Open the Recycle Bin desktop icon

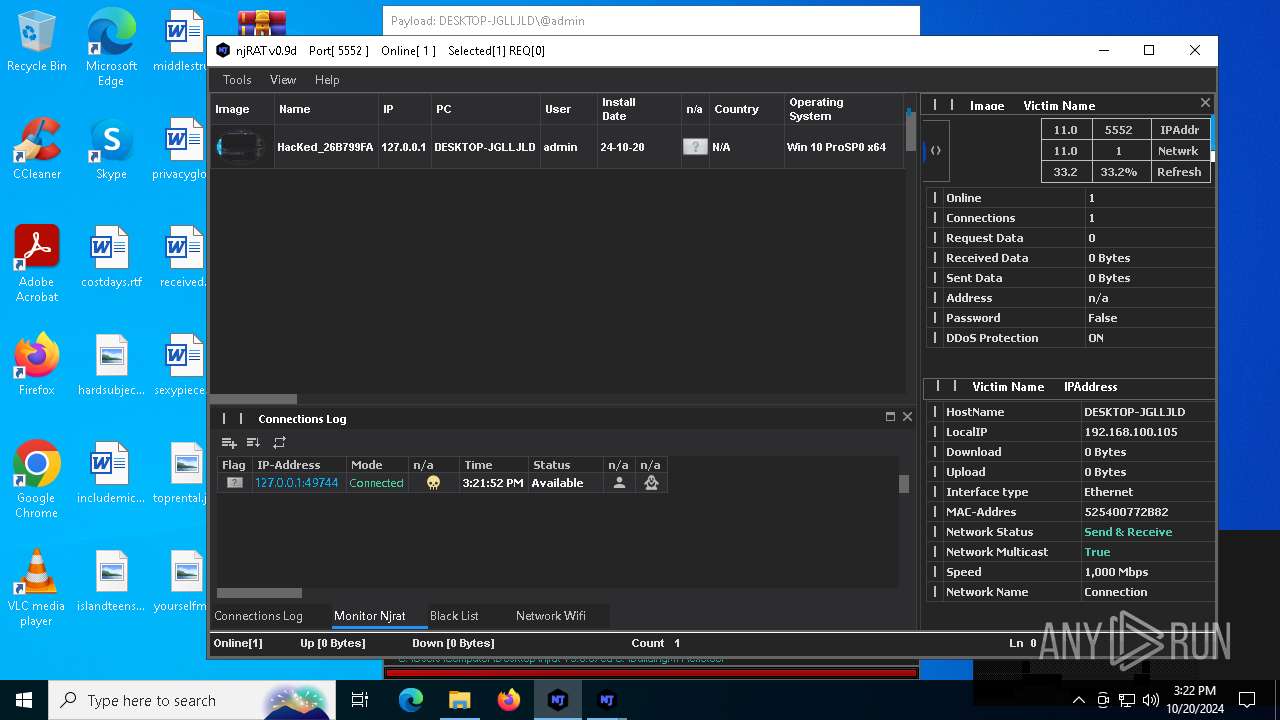[36, 42]
